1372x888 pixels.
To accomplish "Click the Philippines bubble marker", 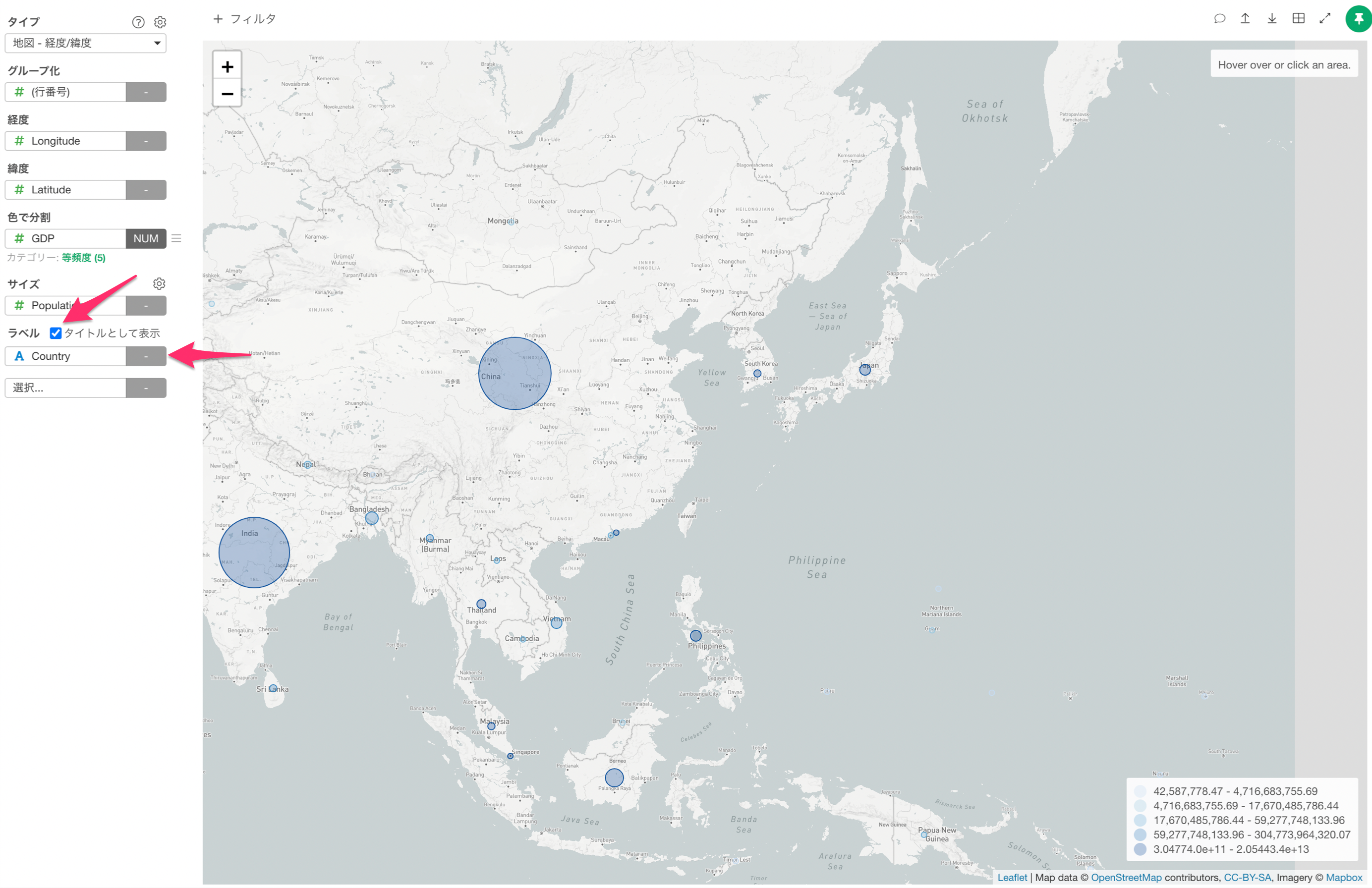I will (x=696, y=636).
